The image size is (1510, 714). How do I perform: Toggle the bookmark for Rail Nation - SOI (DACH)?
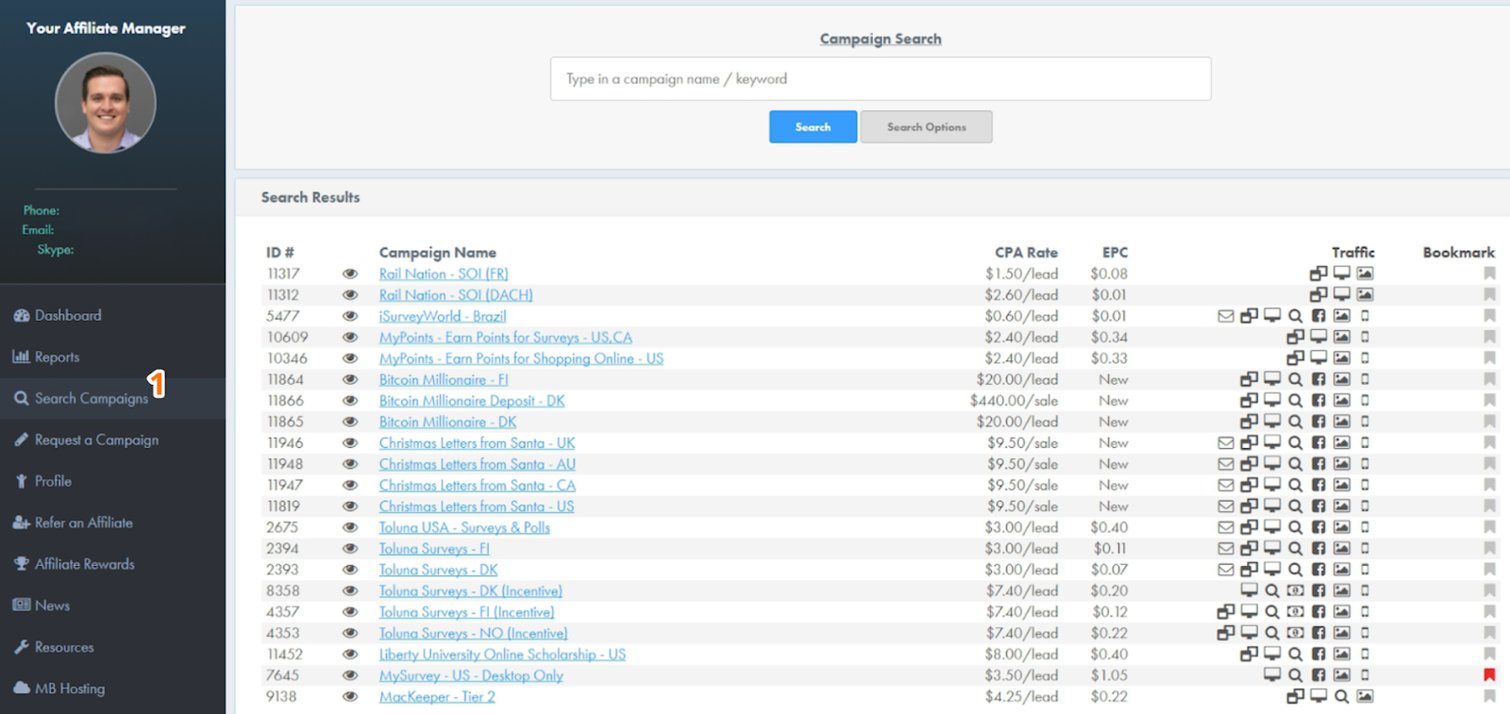(x=1489, y=294)
